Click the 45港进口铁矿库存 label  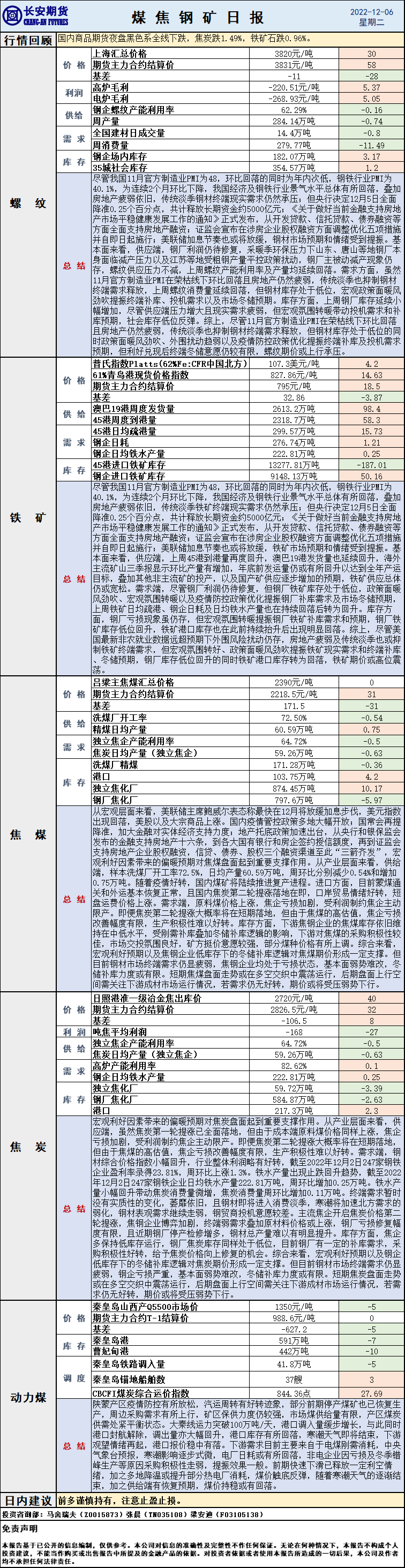(x=129, y=464)
